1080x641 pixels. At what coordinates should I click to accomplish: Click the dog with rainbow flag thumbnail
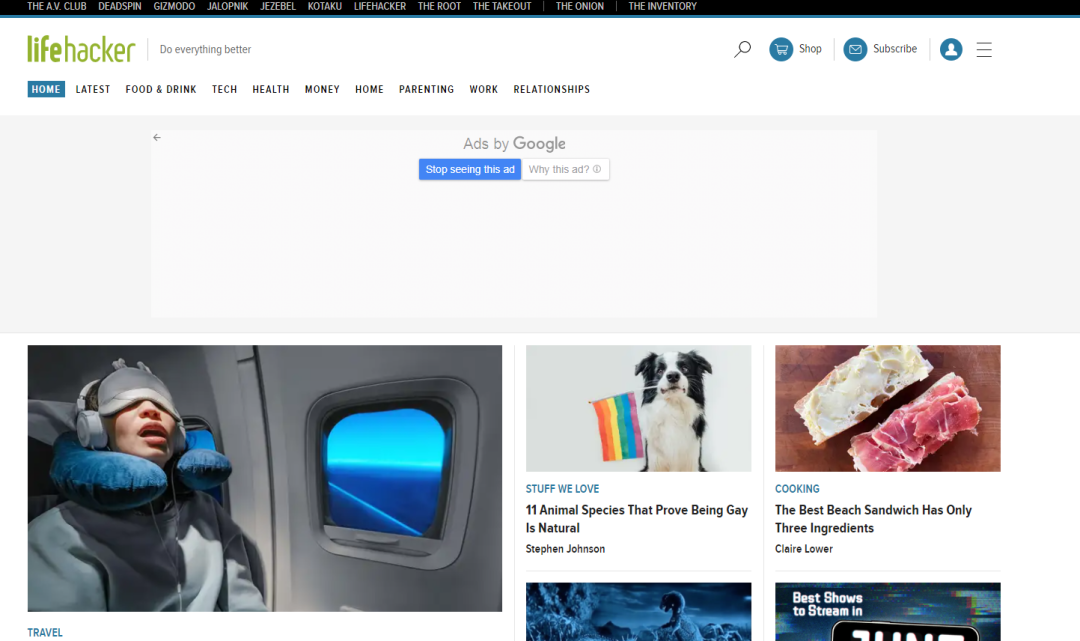point(638,408)
